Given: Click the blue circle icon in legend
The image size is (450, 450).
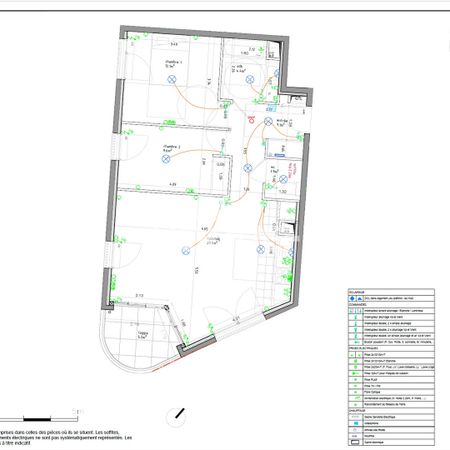Looking at the screenshot, I should (x=353, y=298).
